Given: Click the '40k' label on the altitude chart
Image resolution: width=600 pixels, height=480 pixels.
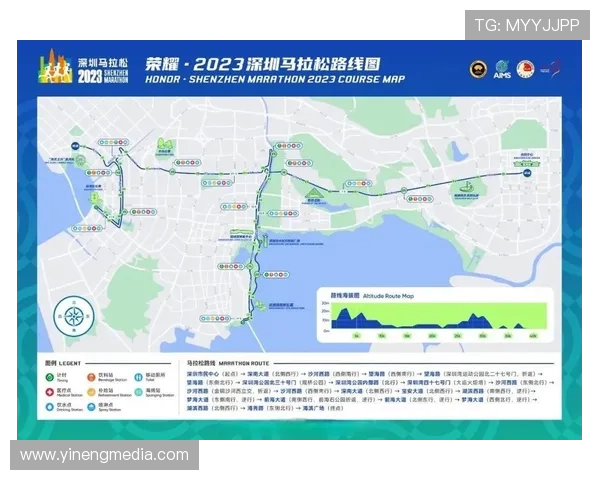Looking at the screenshot, I should [x=533, y=336].
